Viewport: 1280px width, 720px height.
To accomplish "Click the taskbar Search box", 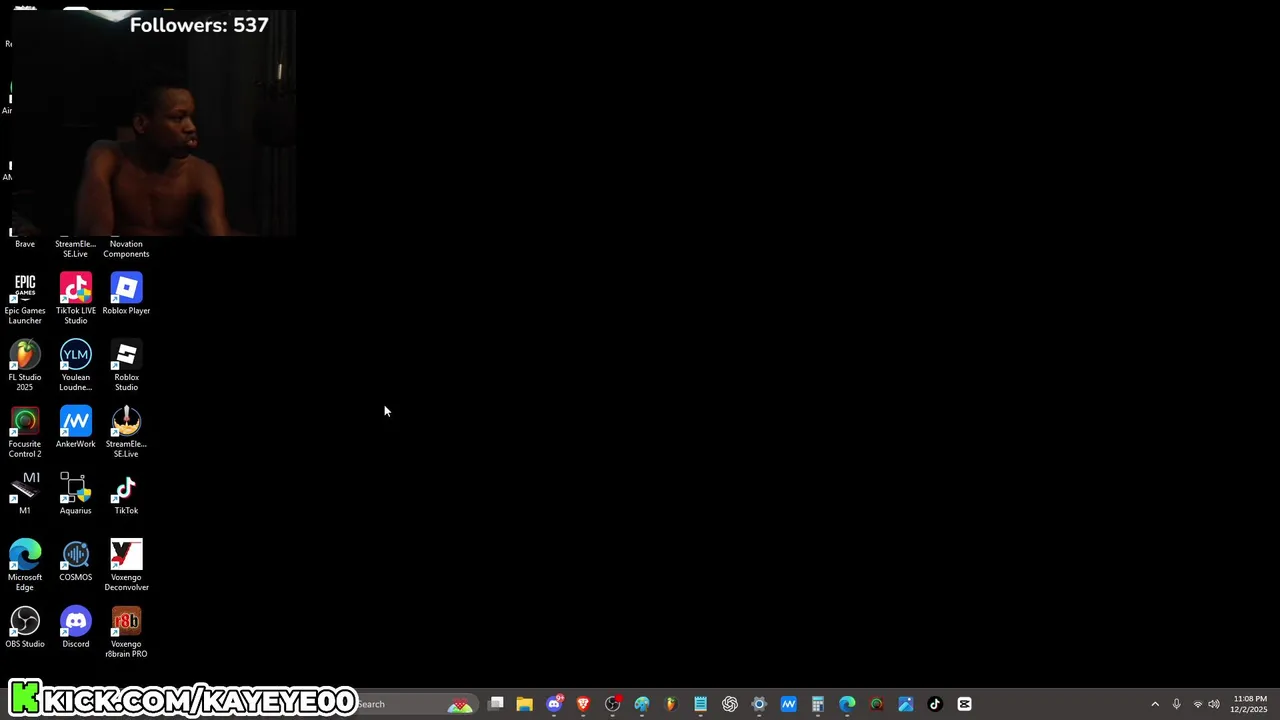I will pos(415,704).
